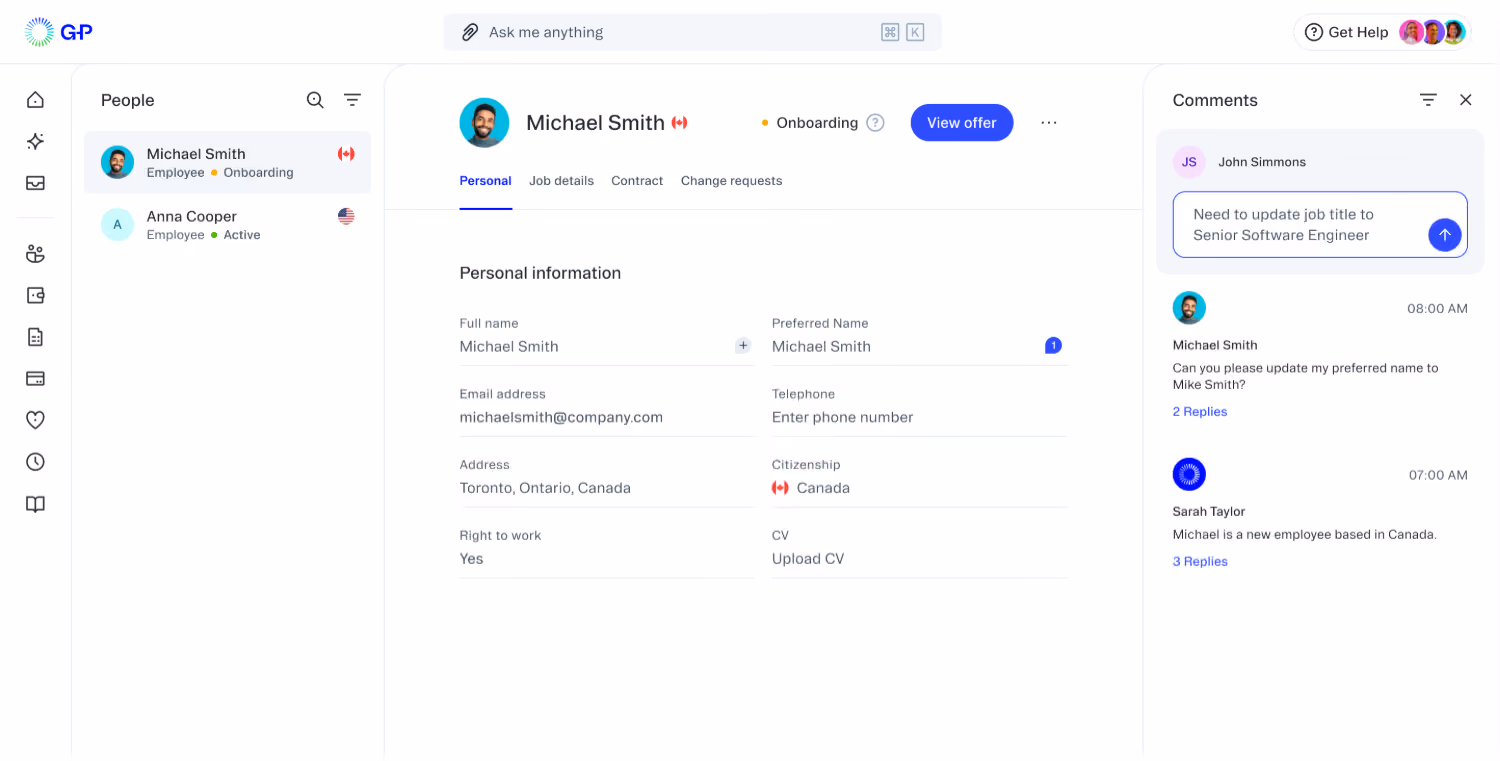
Task: Open the AI sparkle icon in sidebar
Action: click(x=35, y=142)
